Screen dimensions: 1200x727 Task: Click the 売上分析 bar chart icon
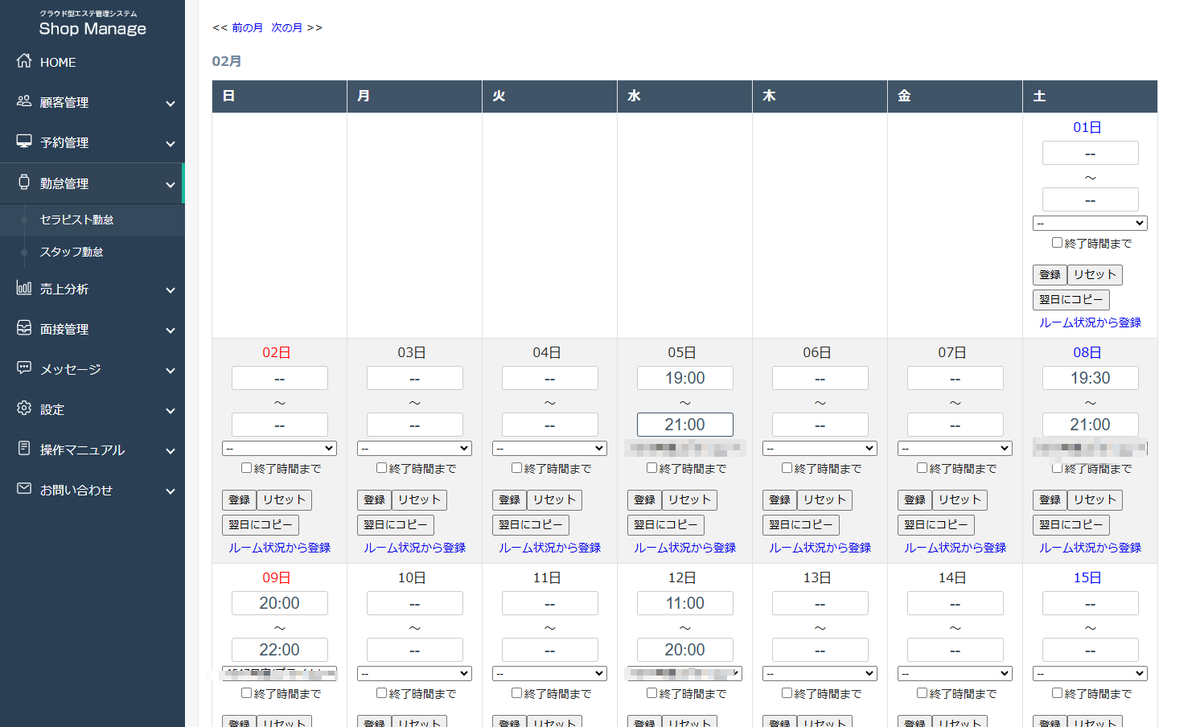coord(25,289)
